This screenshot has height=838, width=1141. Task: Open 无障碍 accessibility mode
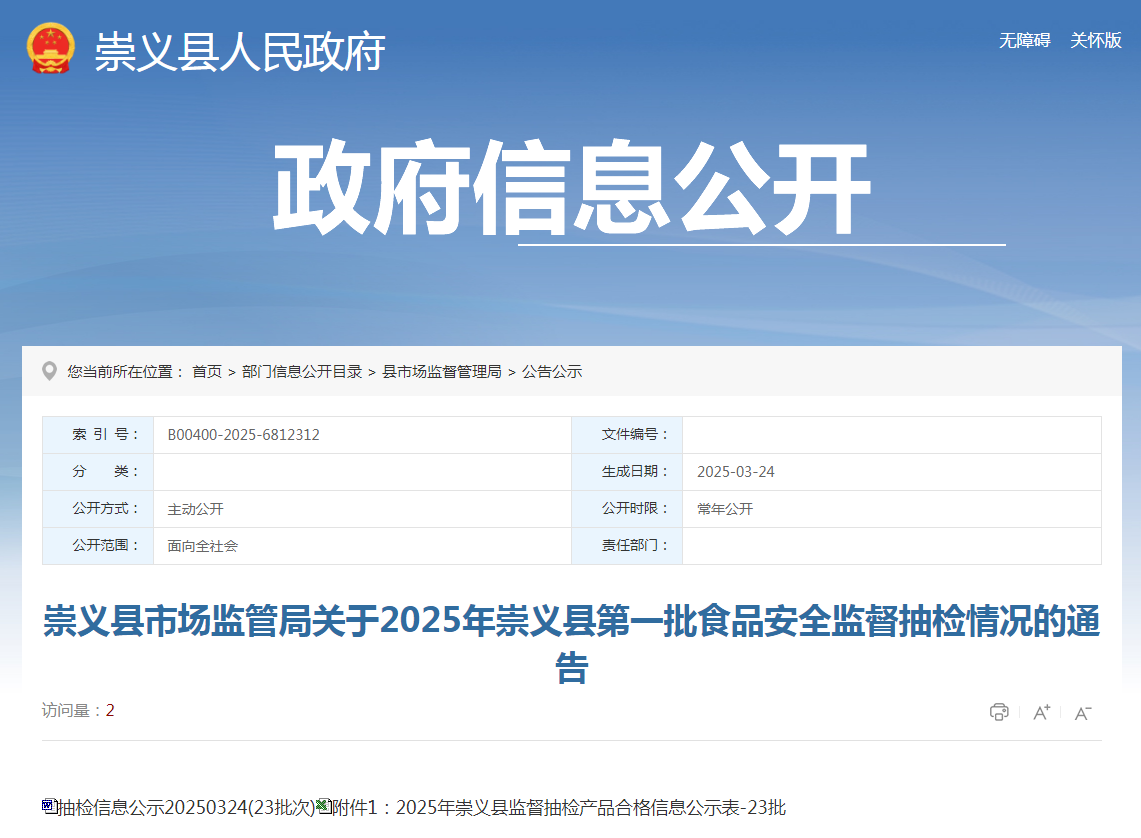[x=1025, y=40]
